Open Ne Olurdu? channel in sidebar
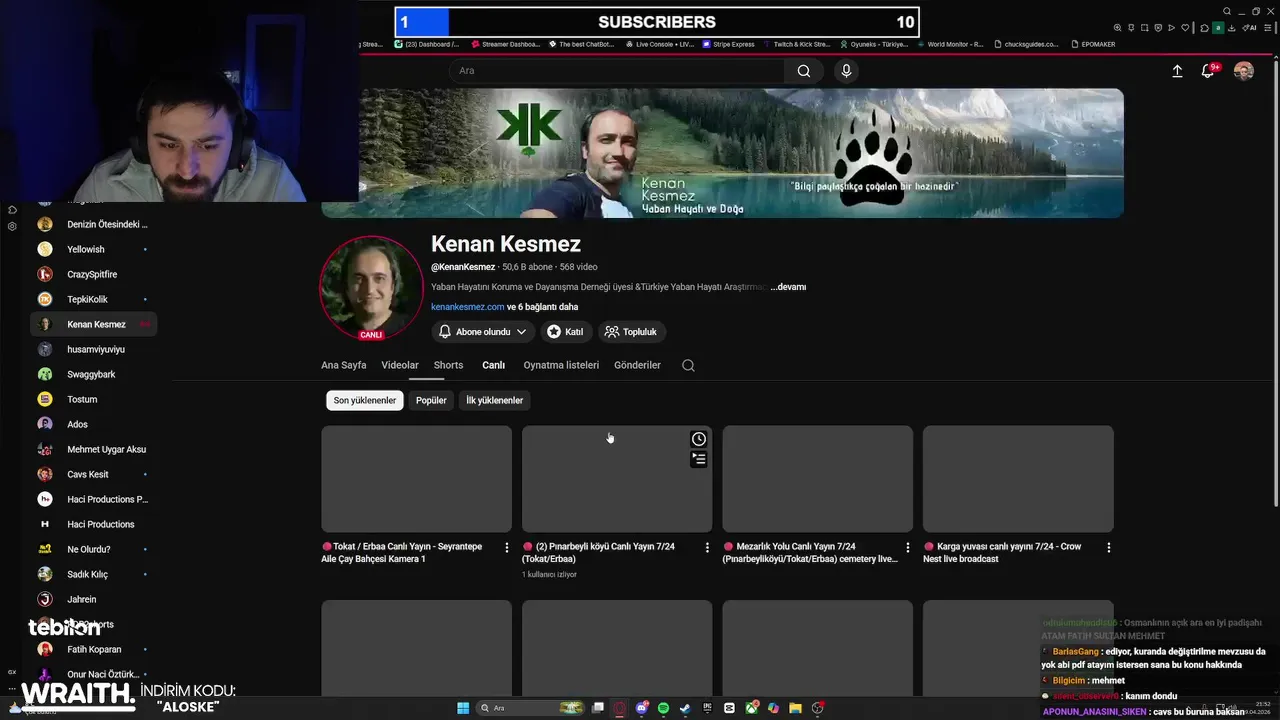 click(94, 549)
